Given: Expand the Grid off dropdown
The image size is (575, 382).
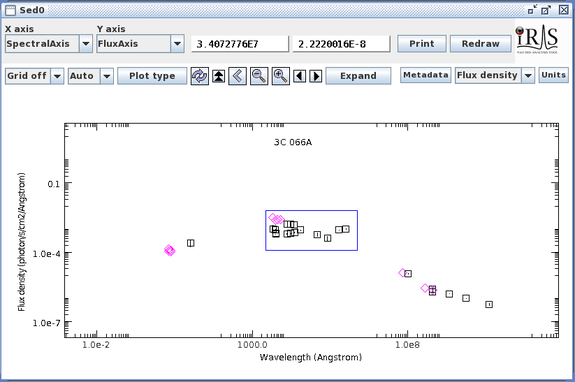Looking at the screenshot, I should click(57, 76).
